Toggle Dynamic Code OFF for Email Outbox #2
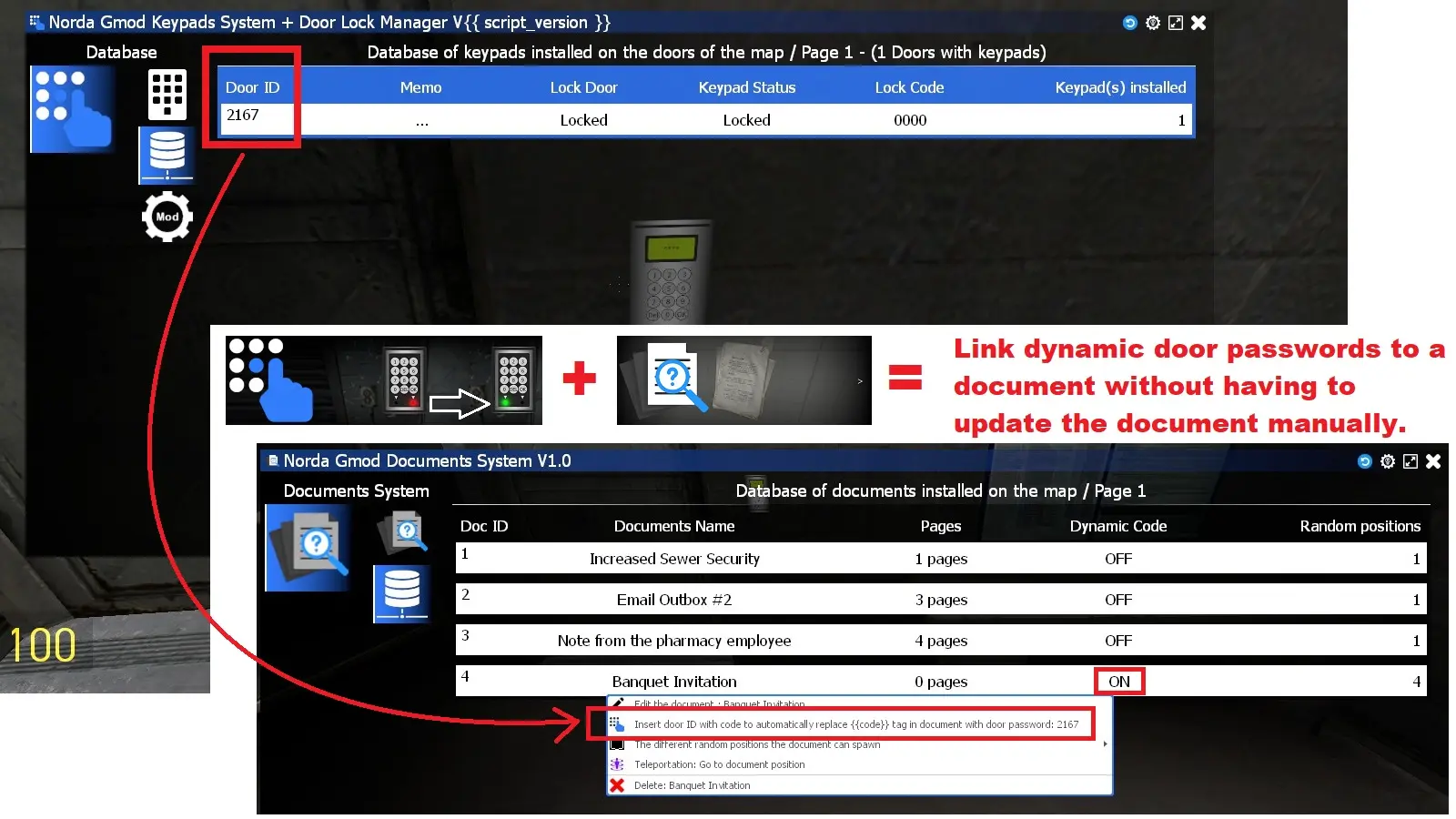1456x819 pixels. (1118, 599)
